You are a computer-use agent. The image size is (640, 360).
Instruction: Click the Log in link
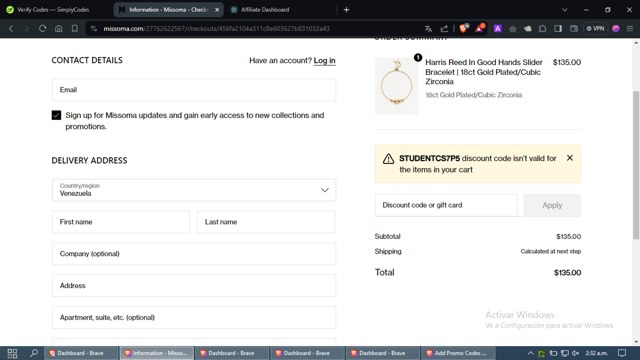click(x=324, y=60)
